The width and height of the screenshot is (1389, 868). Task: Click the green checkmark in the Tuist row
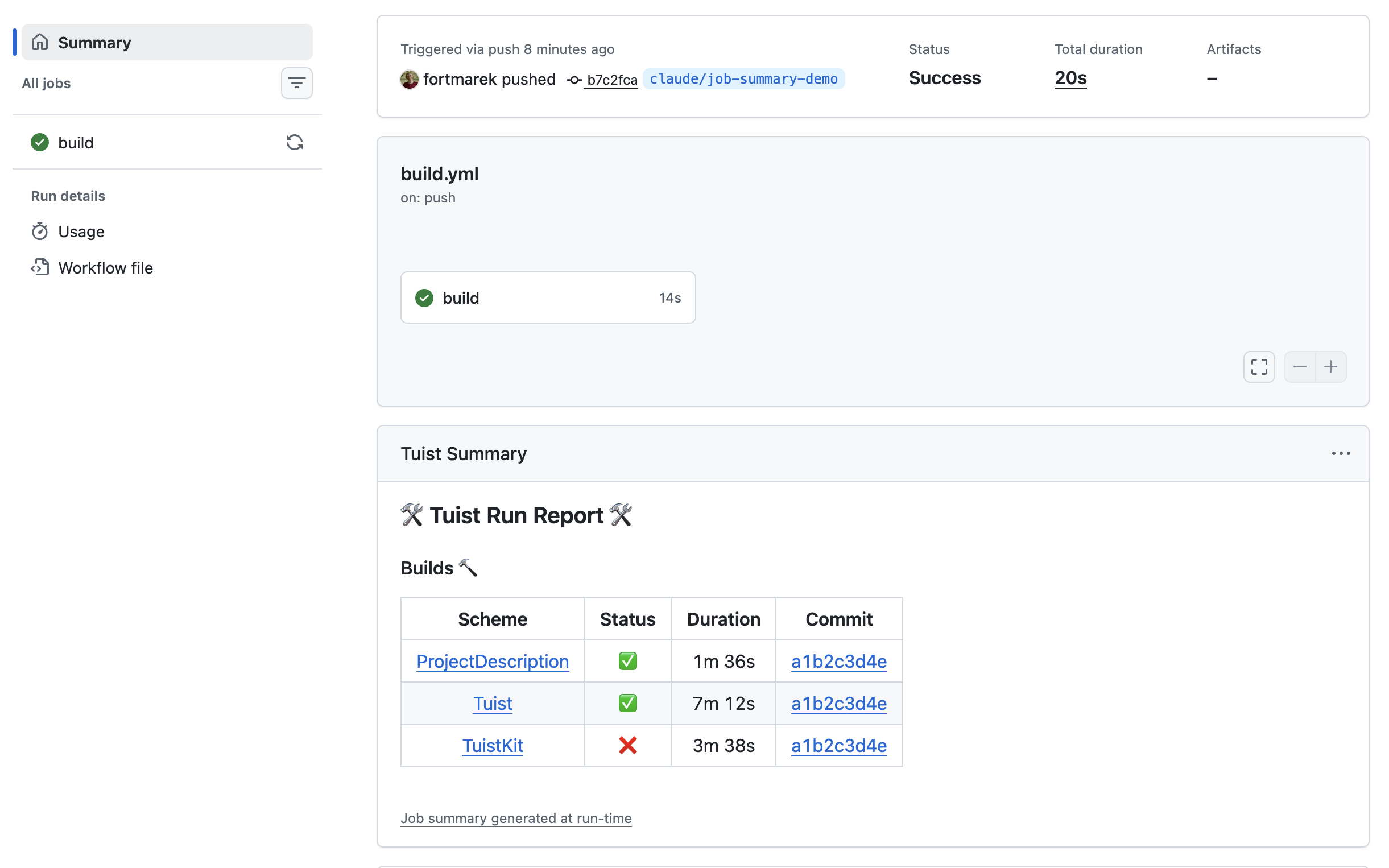pos(628,703)
